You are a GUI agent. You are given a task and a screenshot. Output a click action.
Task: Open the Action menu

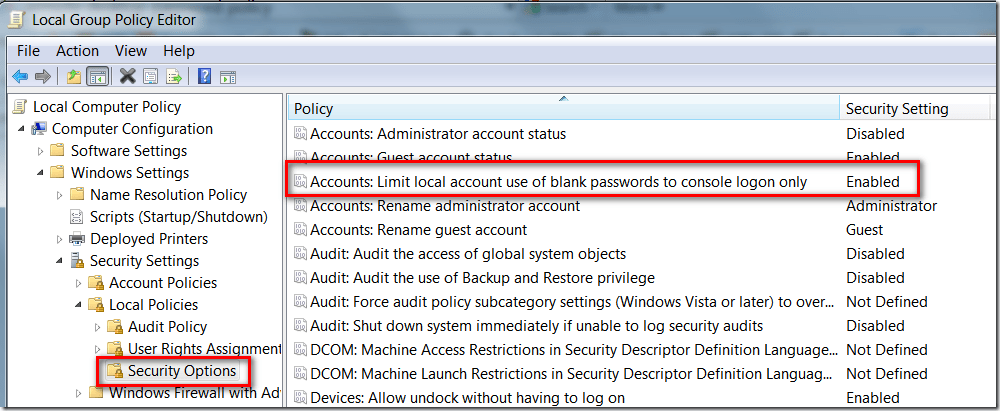pos(77,51)
